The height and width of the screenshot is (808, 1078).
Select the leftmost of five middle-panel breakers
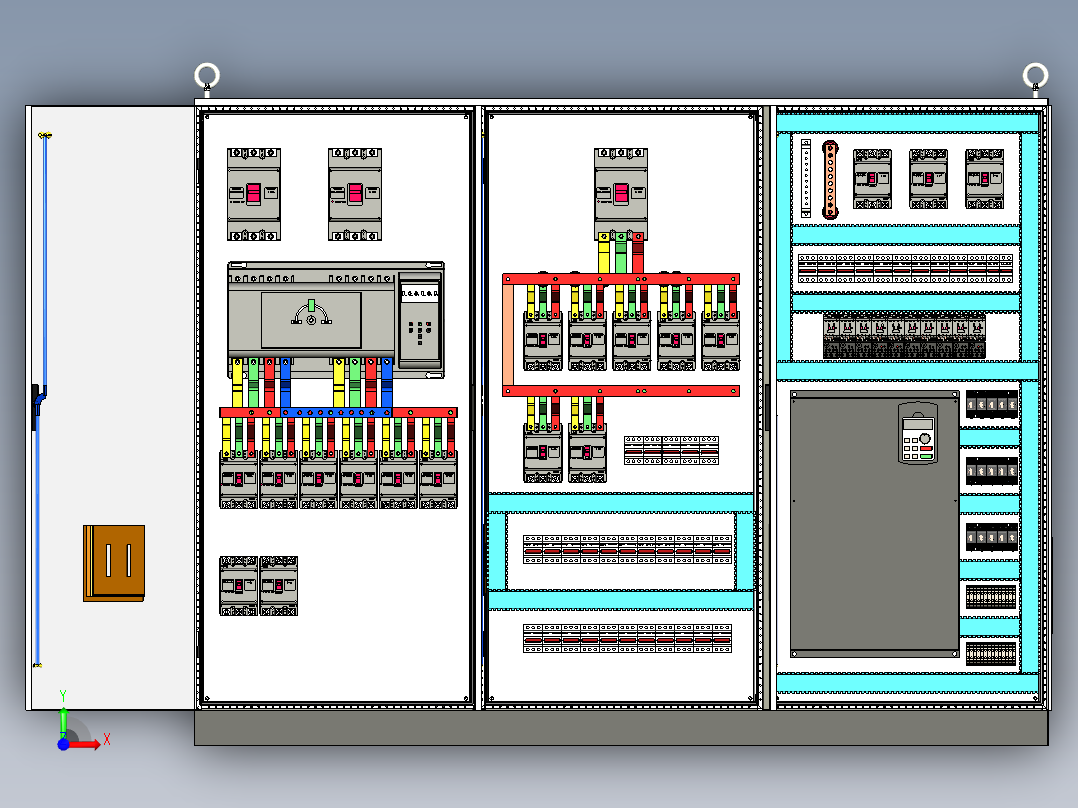tap(542, 341)
